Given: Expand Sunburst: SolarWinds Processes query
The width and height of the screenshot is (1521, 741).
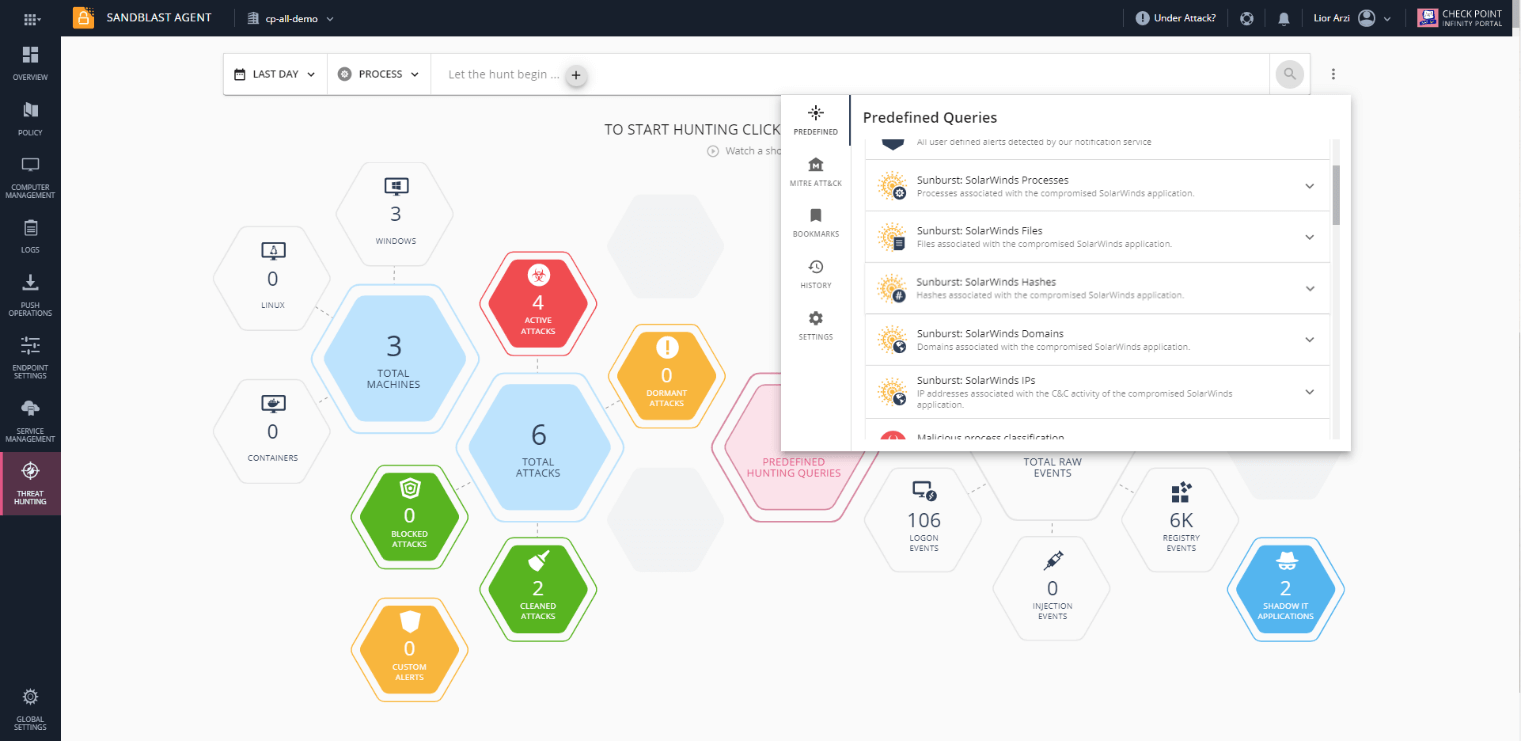Looking at the screenshot, I should (x=1309, y=185).
